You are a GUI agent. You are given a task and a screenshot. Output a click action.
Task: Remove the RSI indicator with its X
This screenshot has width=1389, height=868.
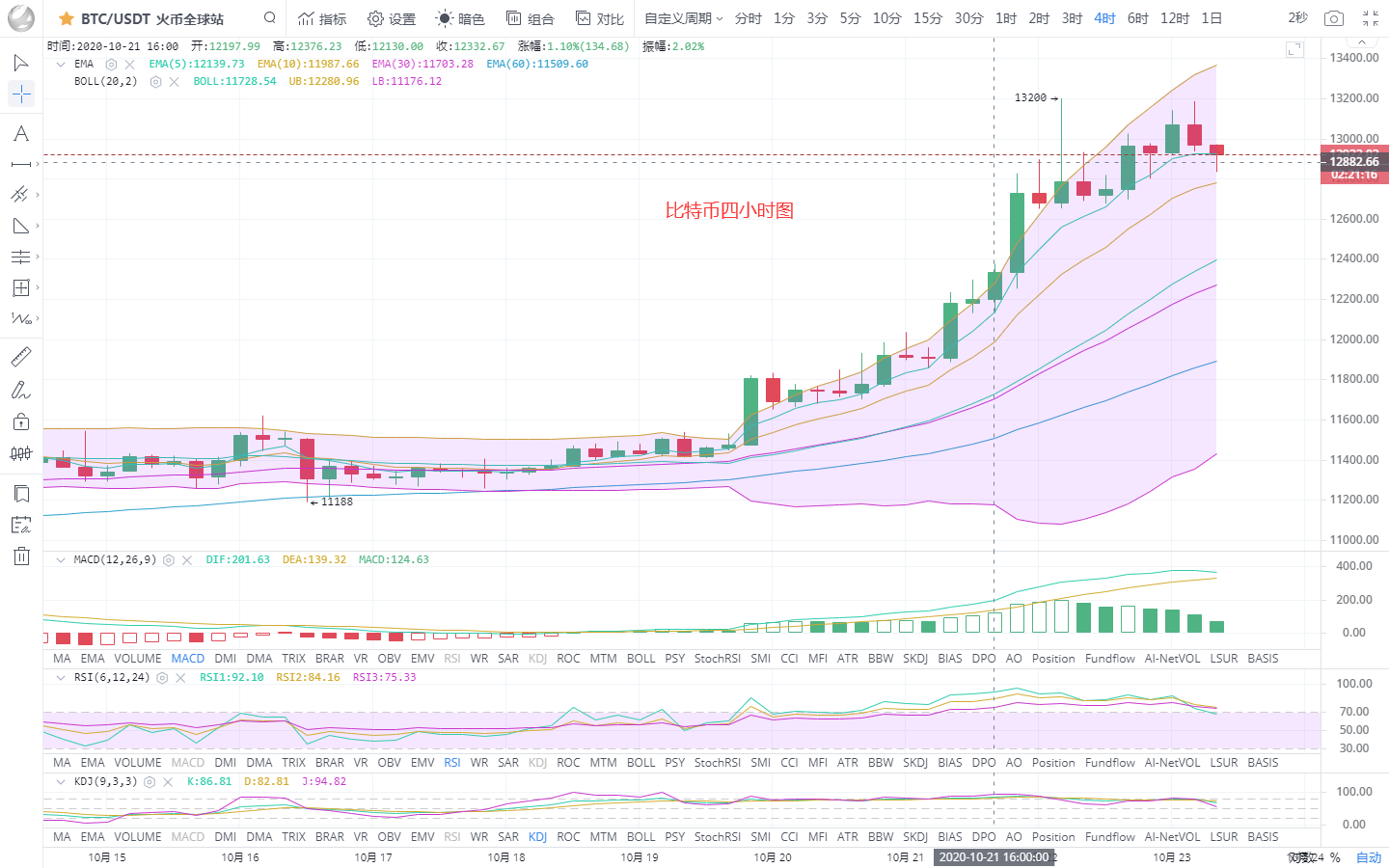[x=180, y=678]
